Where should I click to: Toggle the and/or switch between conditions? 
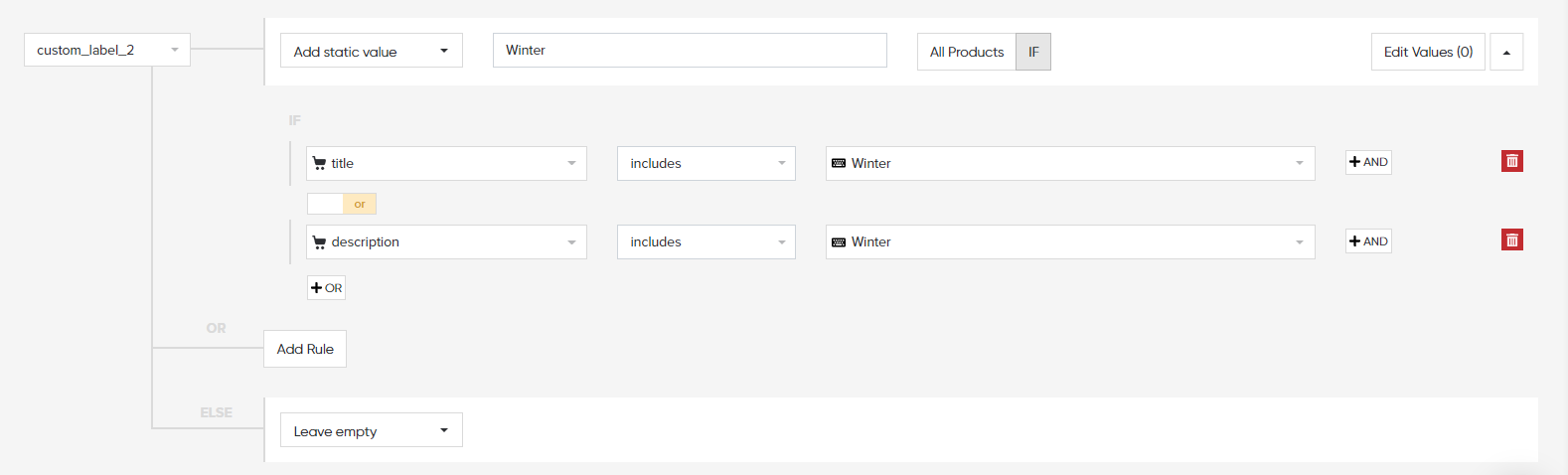click(x=342, y=204)
